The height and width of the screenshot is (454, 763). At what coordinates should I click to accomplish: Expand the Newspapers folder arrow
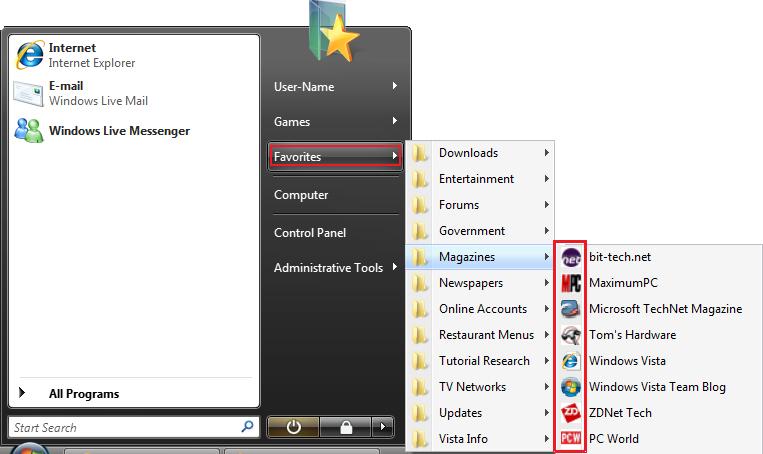[x=546, y=283]
